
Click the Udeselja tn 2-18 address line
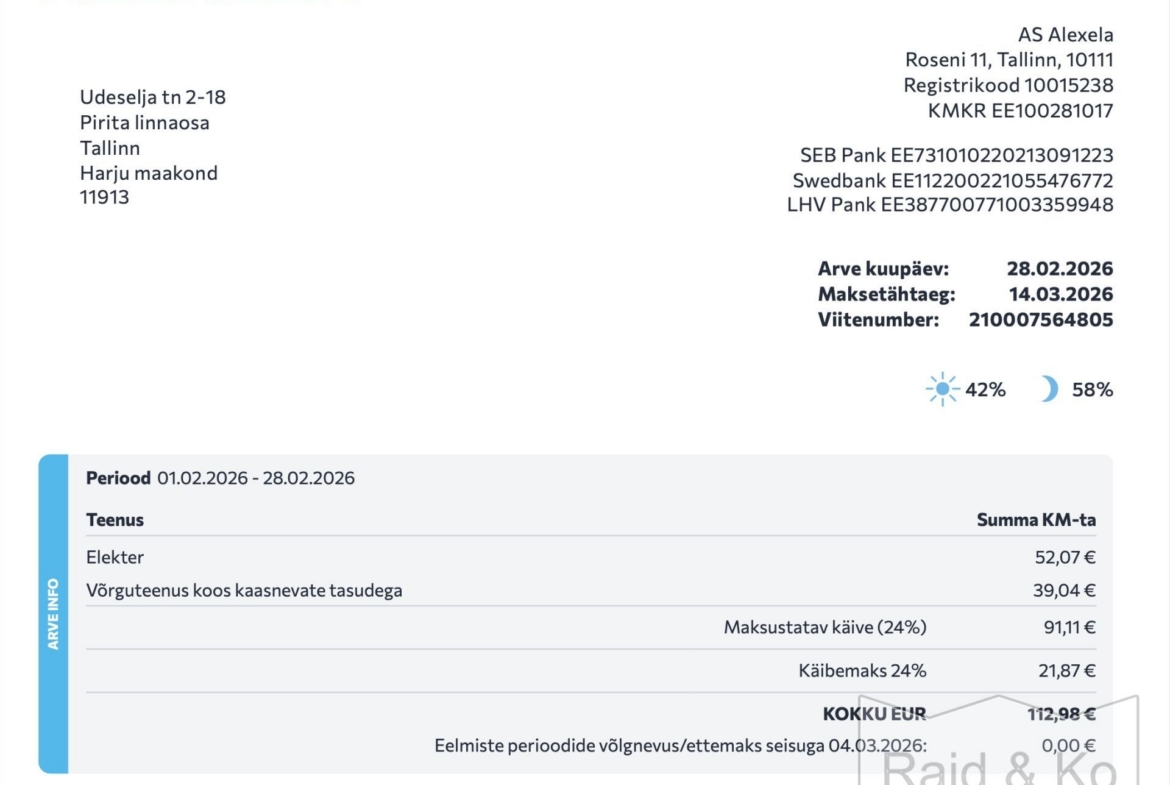pos(153,97)
